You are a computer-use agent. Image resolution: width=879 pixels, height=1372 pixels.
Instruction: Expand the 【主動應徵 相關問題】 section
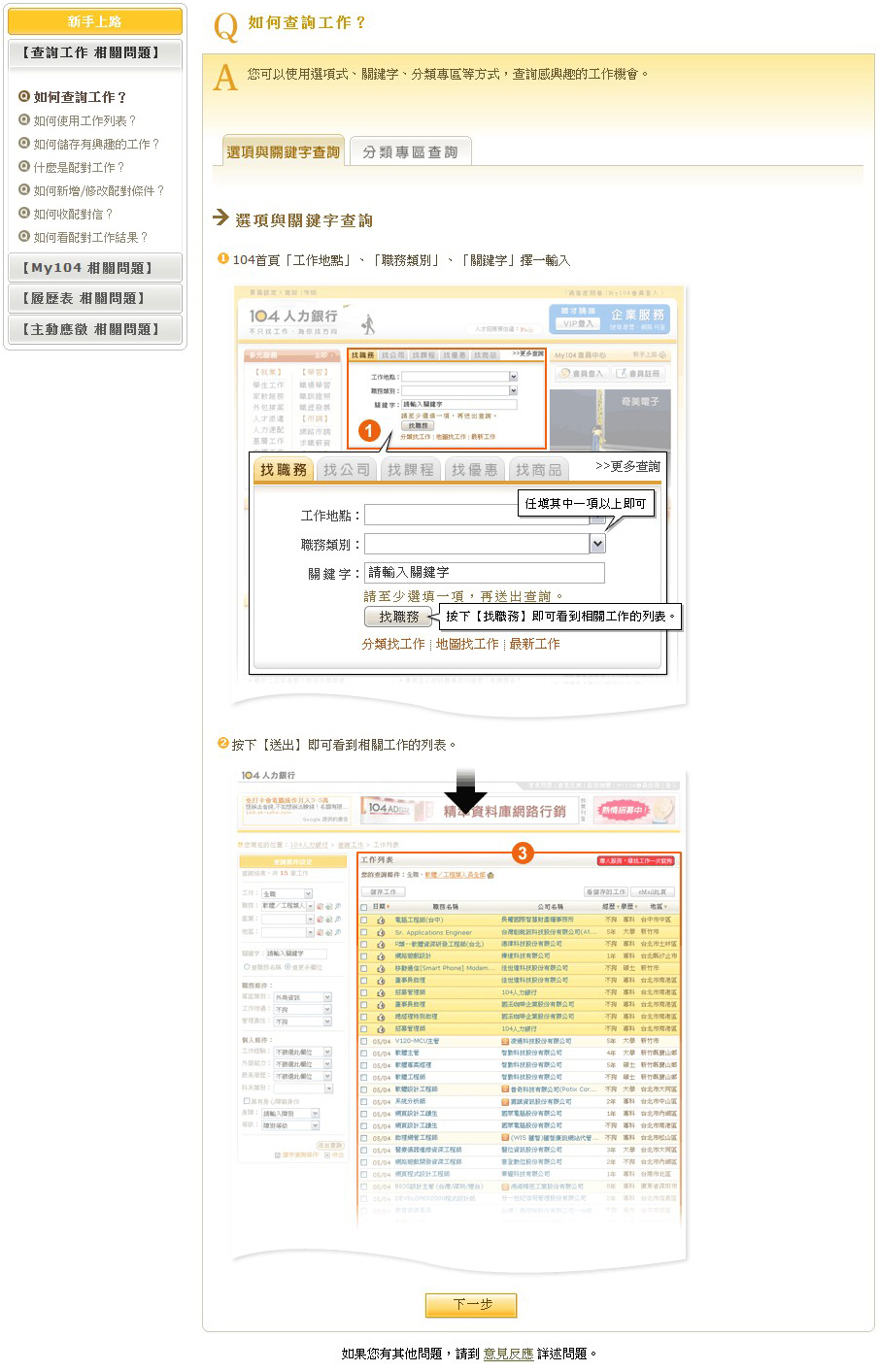94,330
